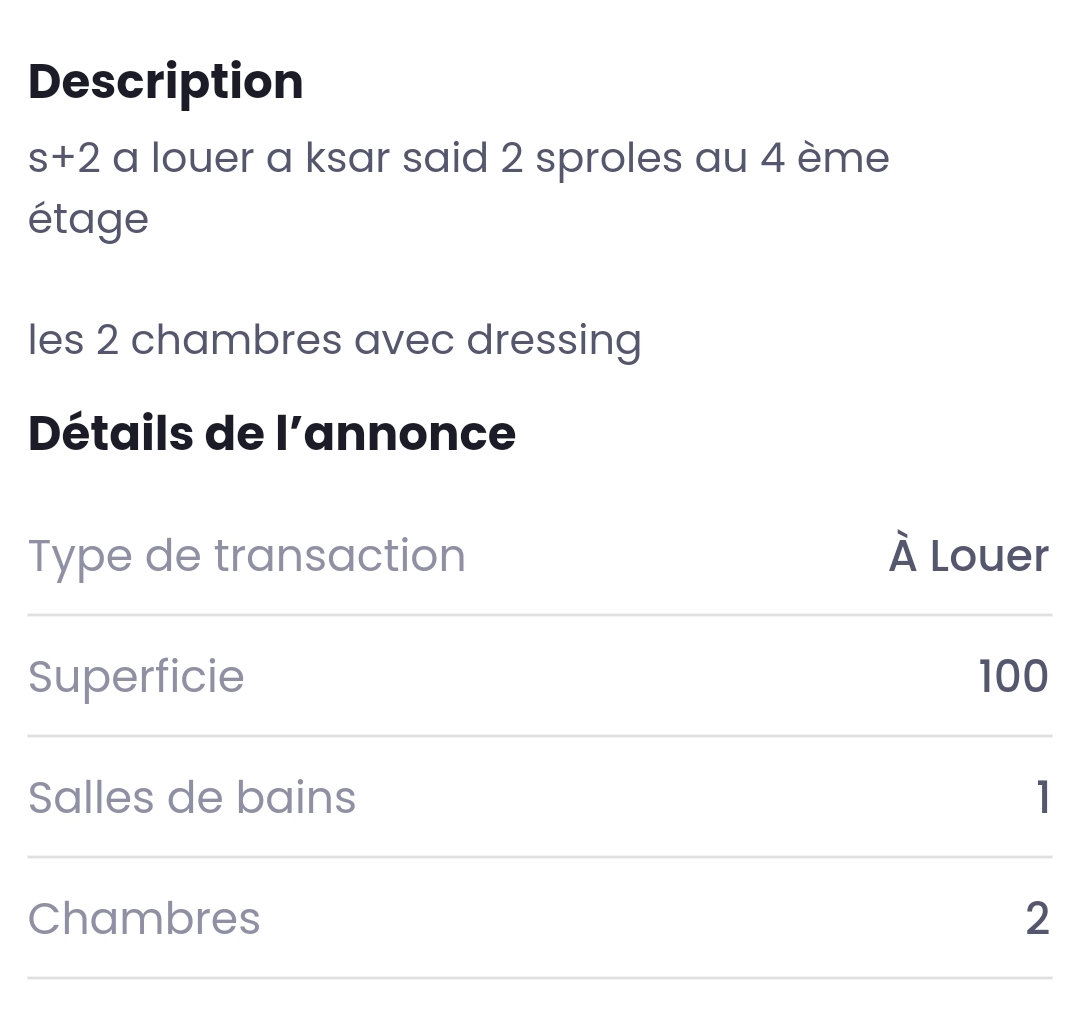Click the word louer in description

point(202,158)
